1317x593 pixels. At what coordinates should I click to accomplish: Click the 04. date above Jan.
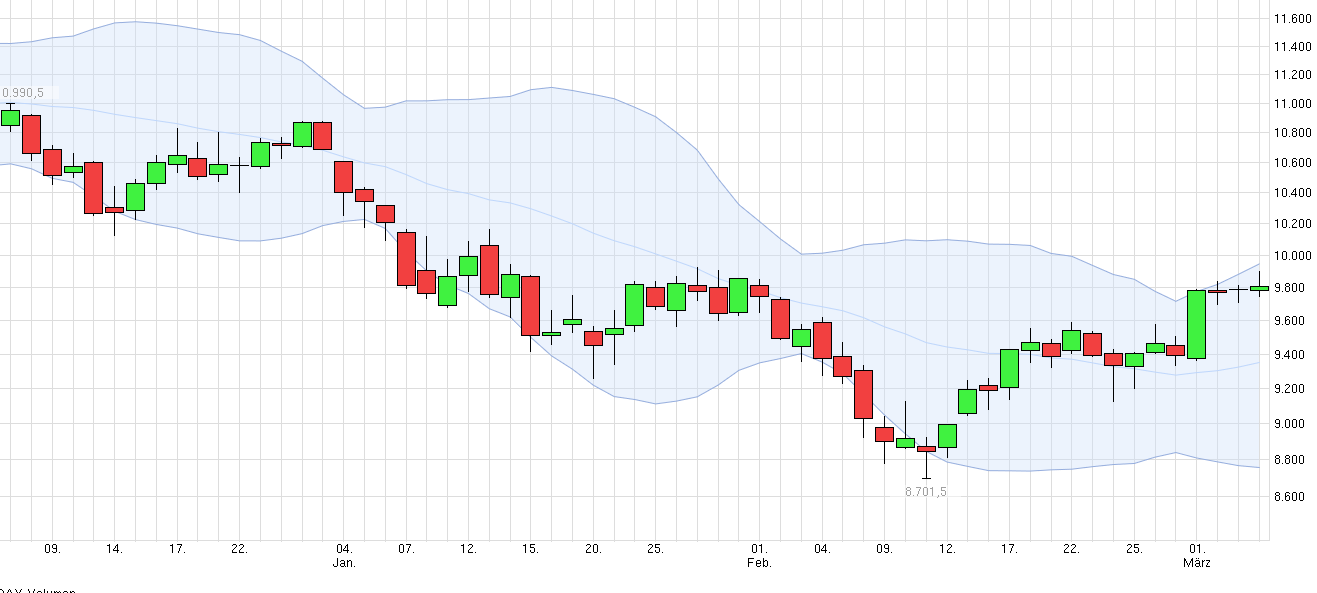click(x=344, y=549)
